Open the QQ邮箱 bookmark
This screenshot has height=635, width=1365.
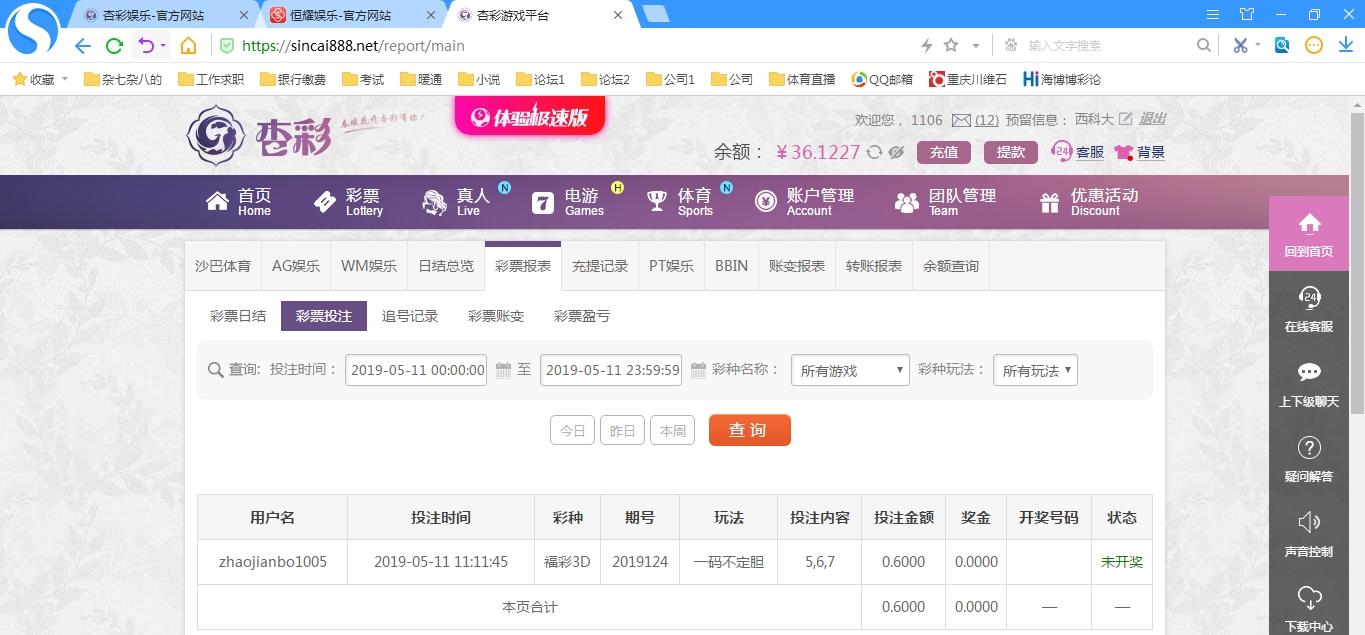tap(882, 79)
